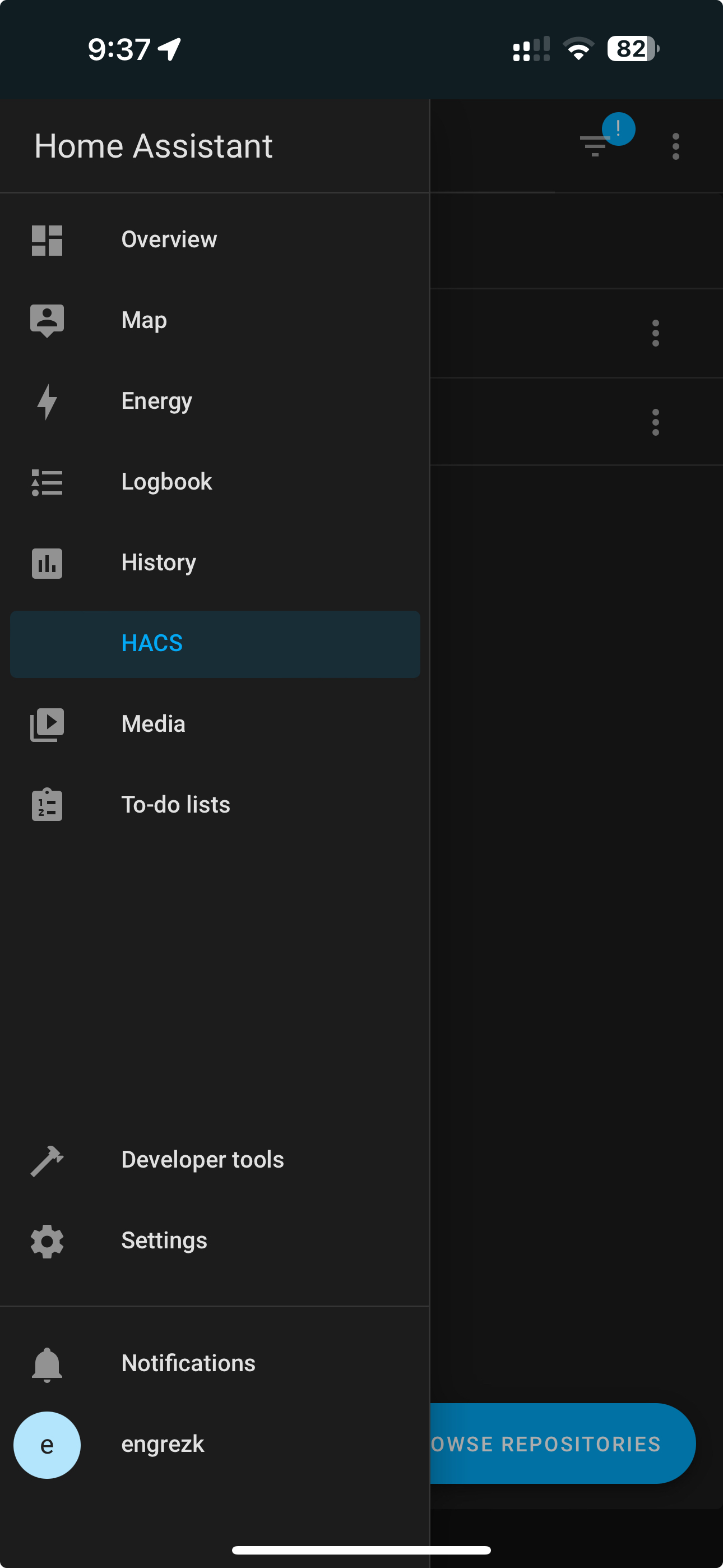Image resolution: width=723 pixels, height=1568 pixels.
Task: Open the Overview dashboard icon
Action: [47, 240]
